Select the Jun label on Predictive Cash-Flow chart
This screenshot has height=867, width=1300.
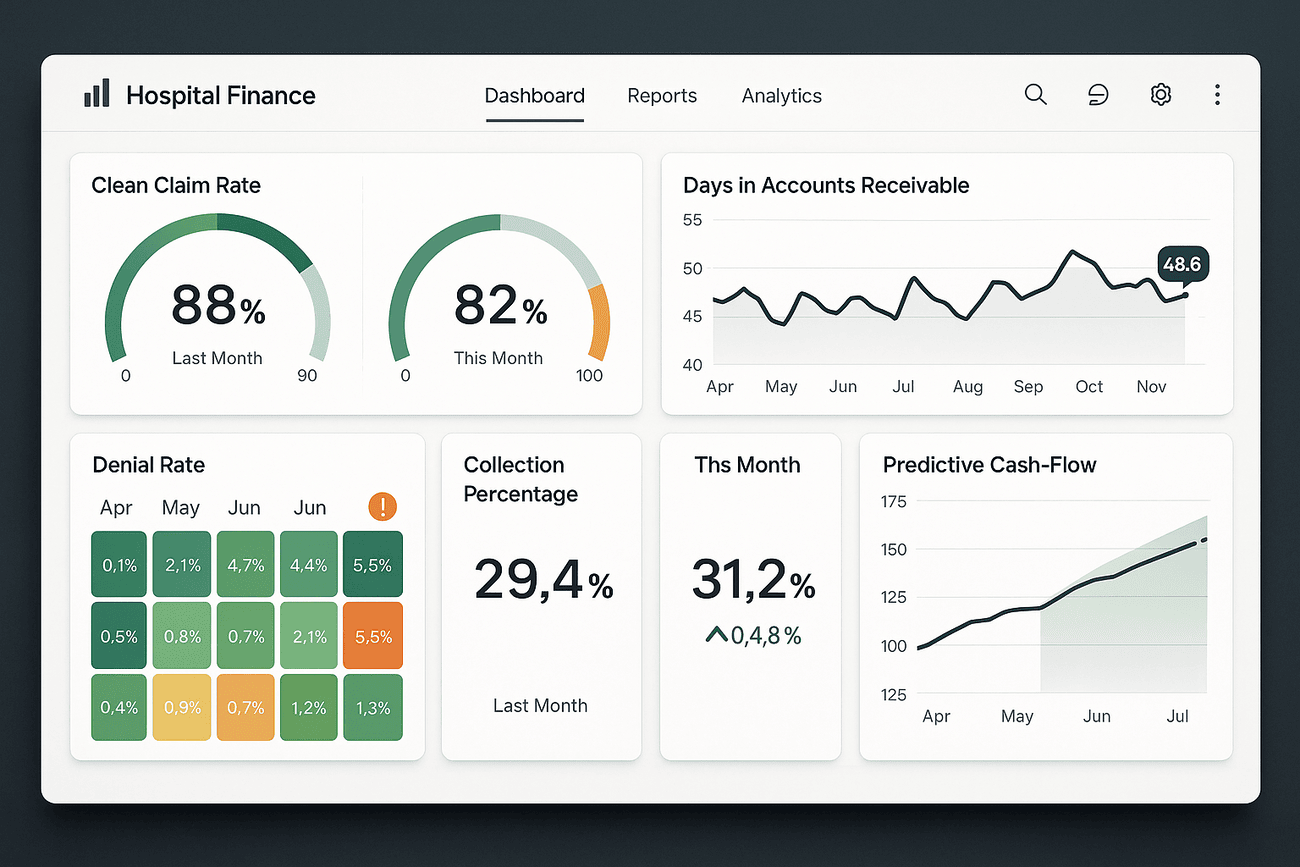pyautogui.click(x=1096, y=716)
